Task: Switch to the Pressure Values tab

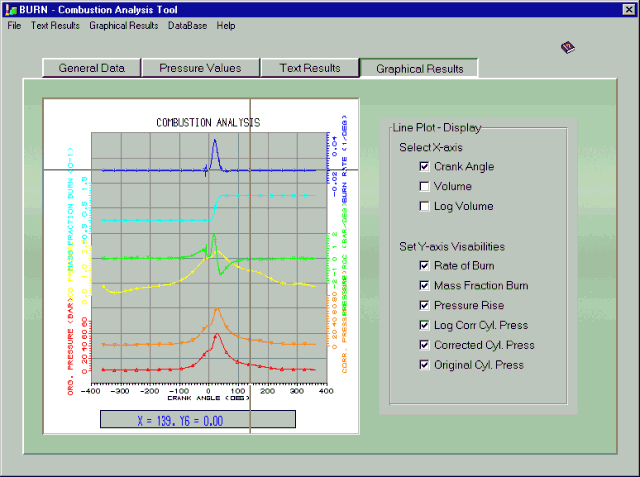Action: [200, 68]
